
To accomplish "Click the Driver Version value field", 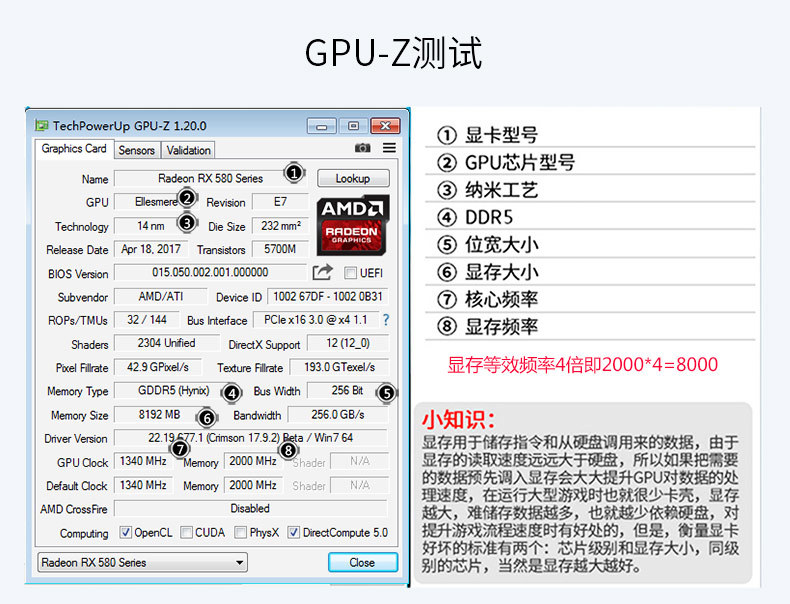I will coord(251,438).
